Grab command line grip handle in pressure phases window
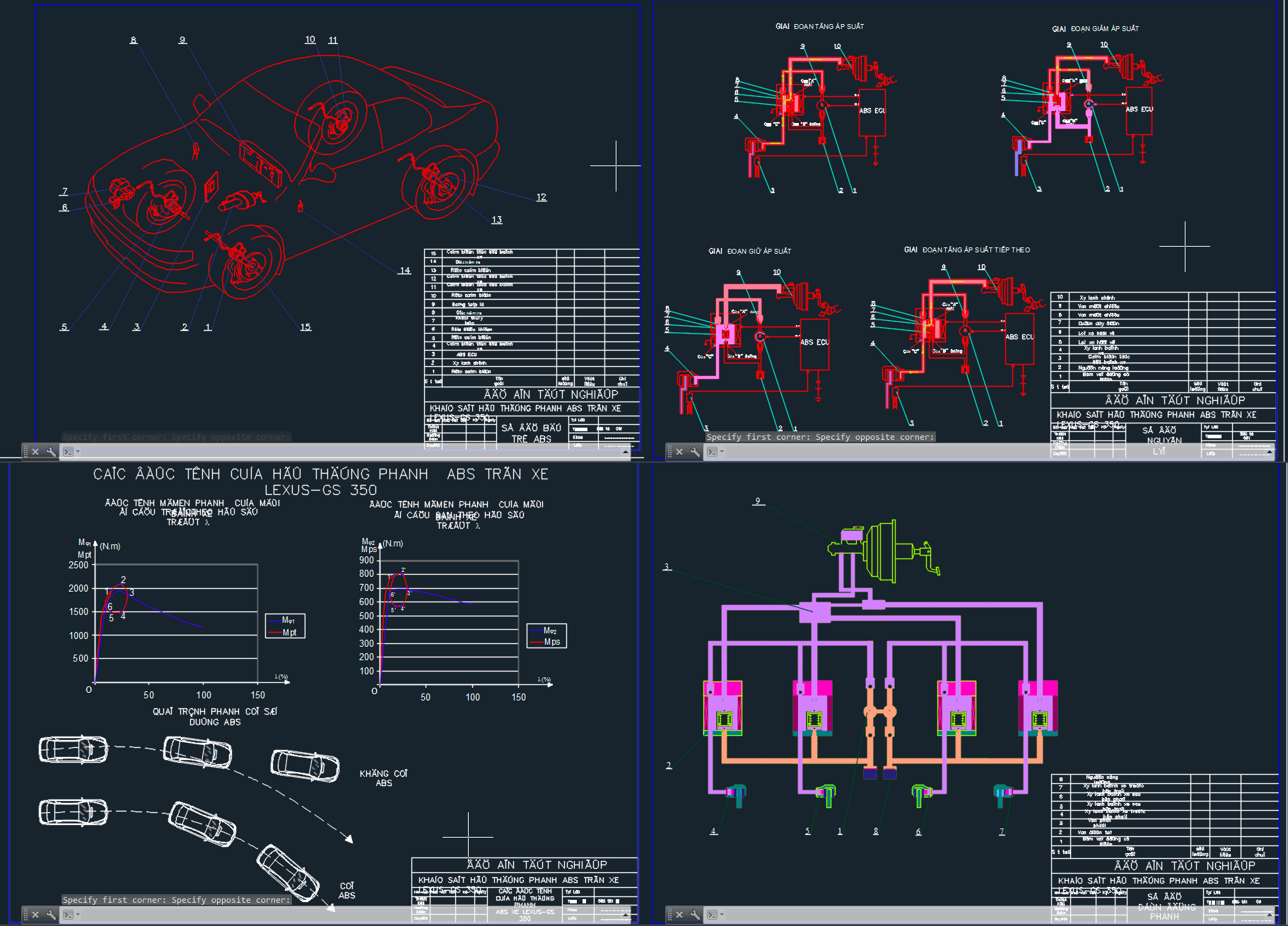Screen dimensions: 1288x926 669,452
